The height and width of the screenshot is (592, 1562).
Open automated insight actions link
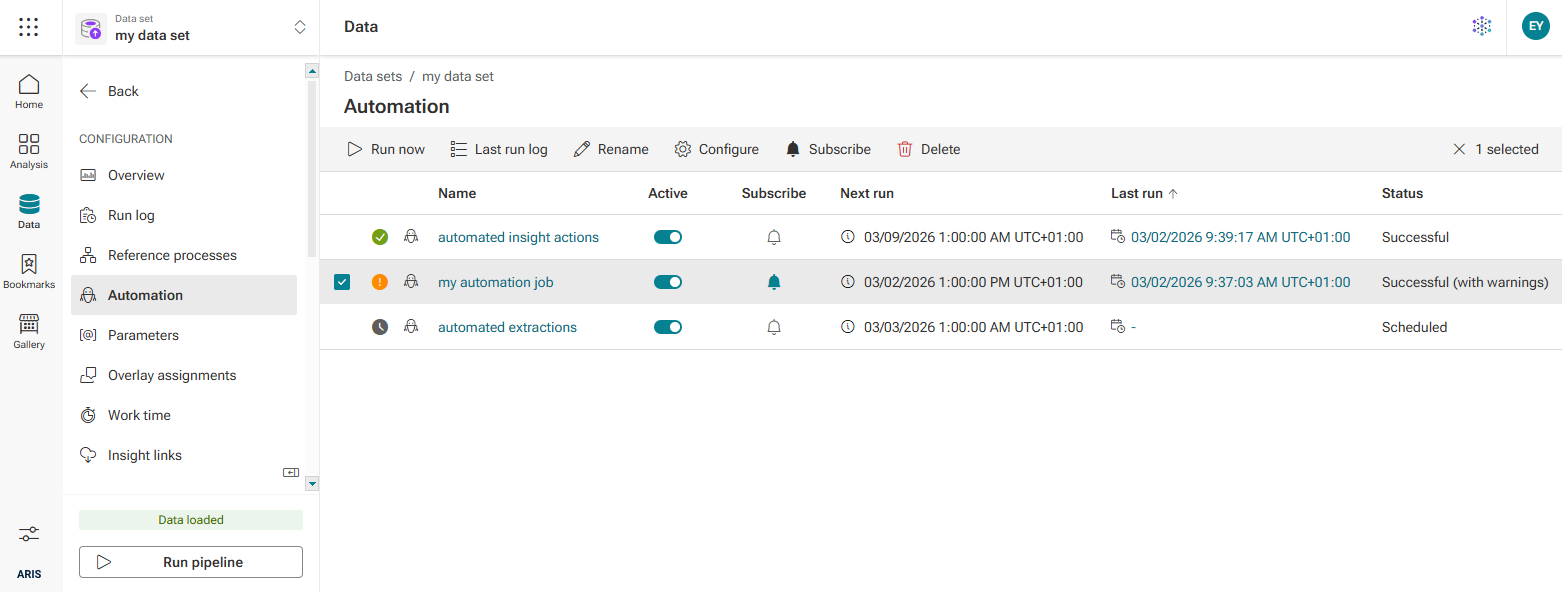pyautogui.click(x=518, y=237)
